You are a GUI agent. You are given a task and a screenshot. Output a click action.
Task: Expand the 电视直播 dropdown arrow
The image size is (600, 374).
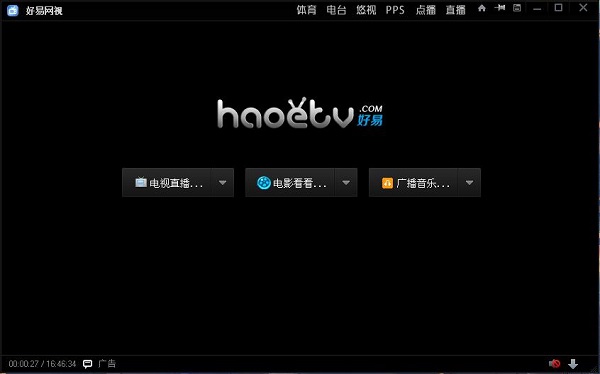click(x=223, y=183)
